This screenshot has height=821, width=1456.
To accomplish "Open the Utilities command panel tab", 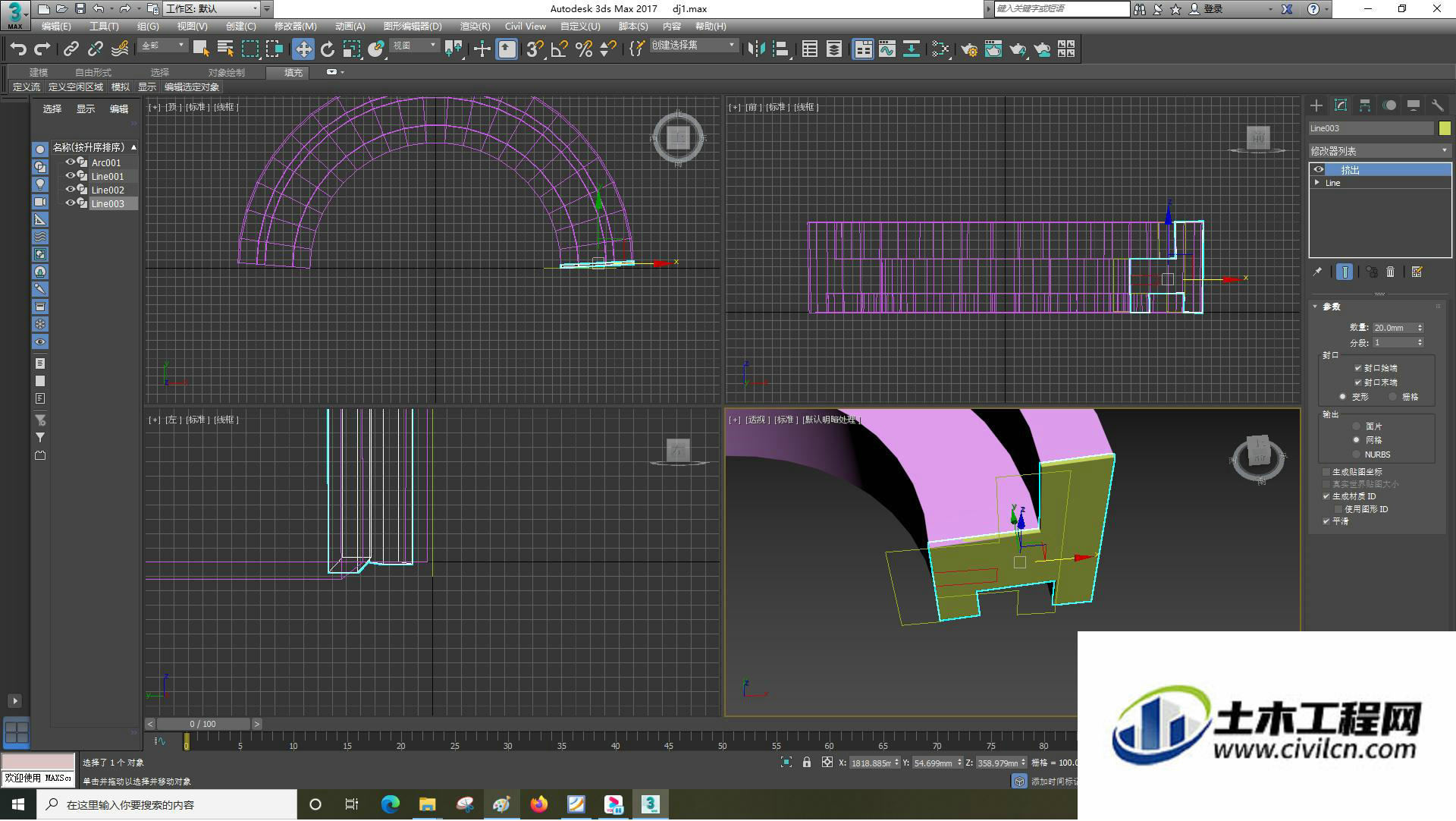I will [x=1438, y=105].
